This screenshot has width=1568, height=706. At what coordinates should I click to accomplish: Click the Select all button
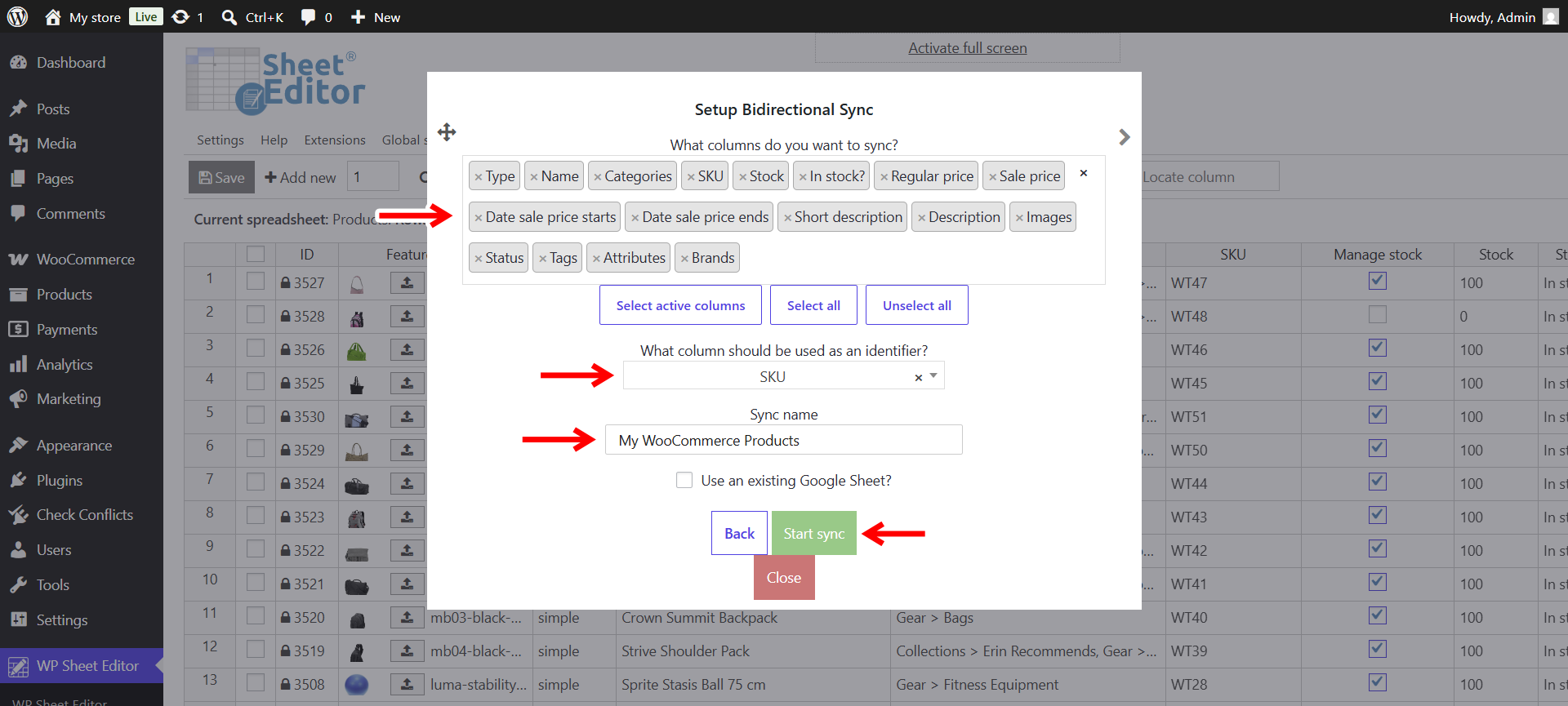click(x=813, y=305)
